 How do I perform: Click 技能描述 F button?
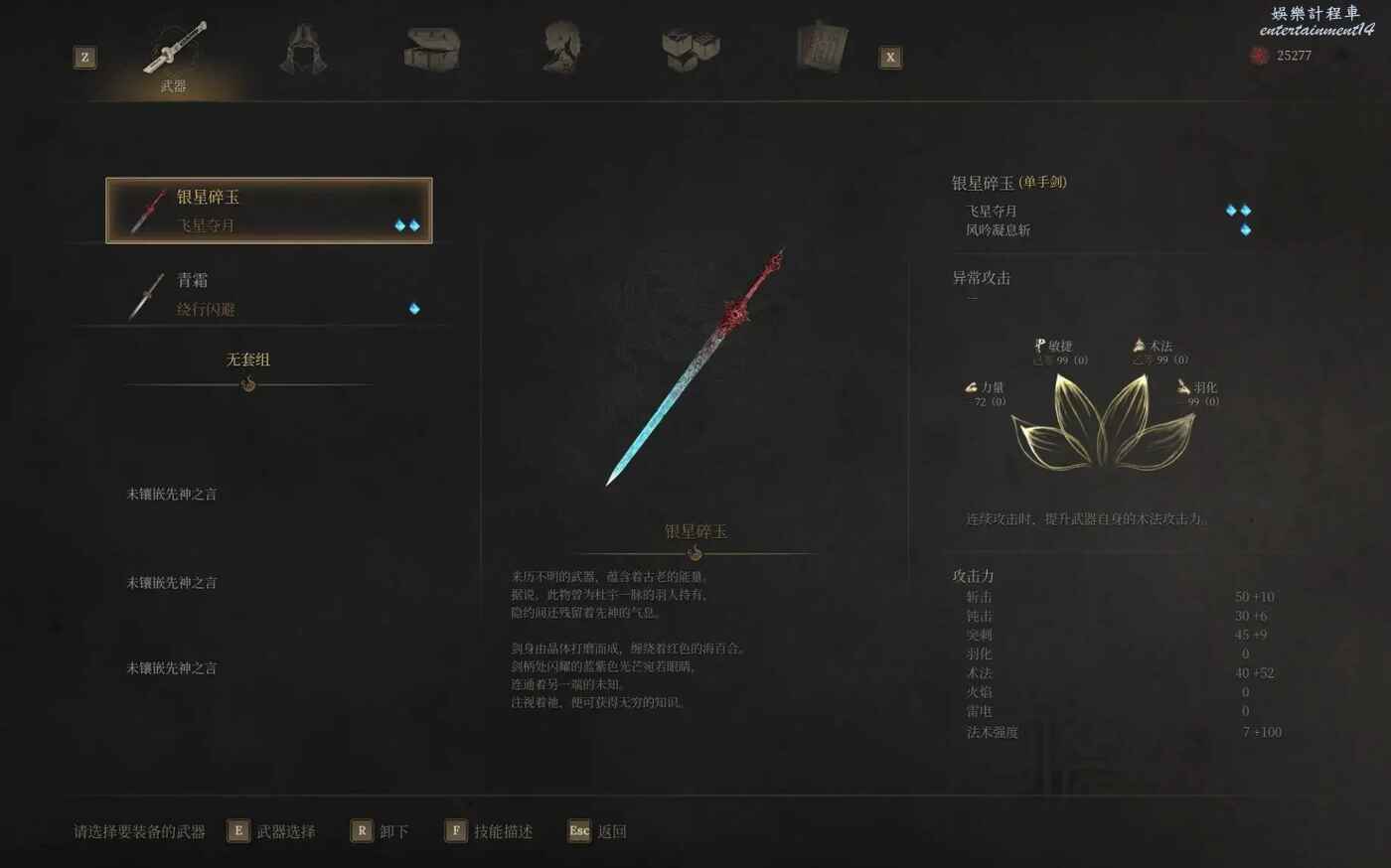pos(489,831)
